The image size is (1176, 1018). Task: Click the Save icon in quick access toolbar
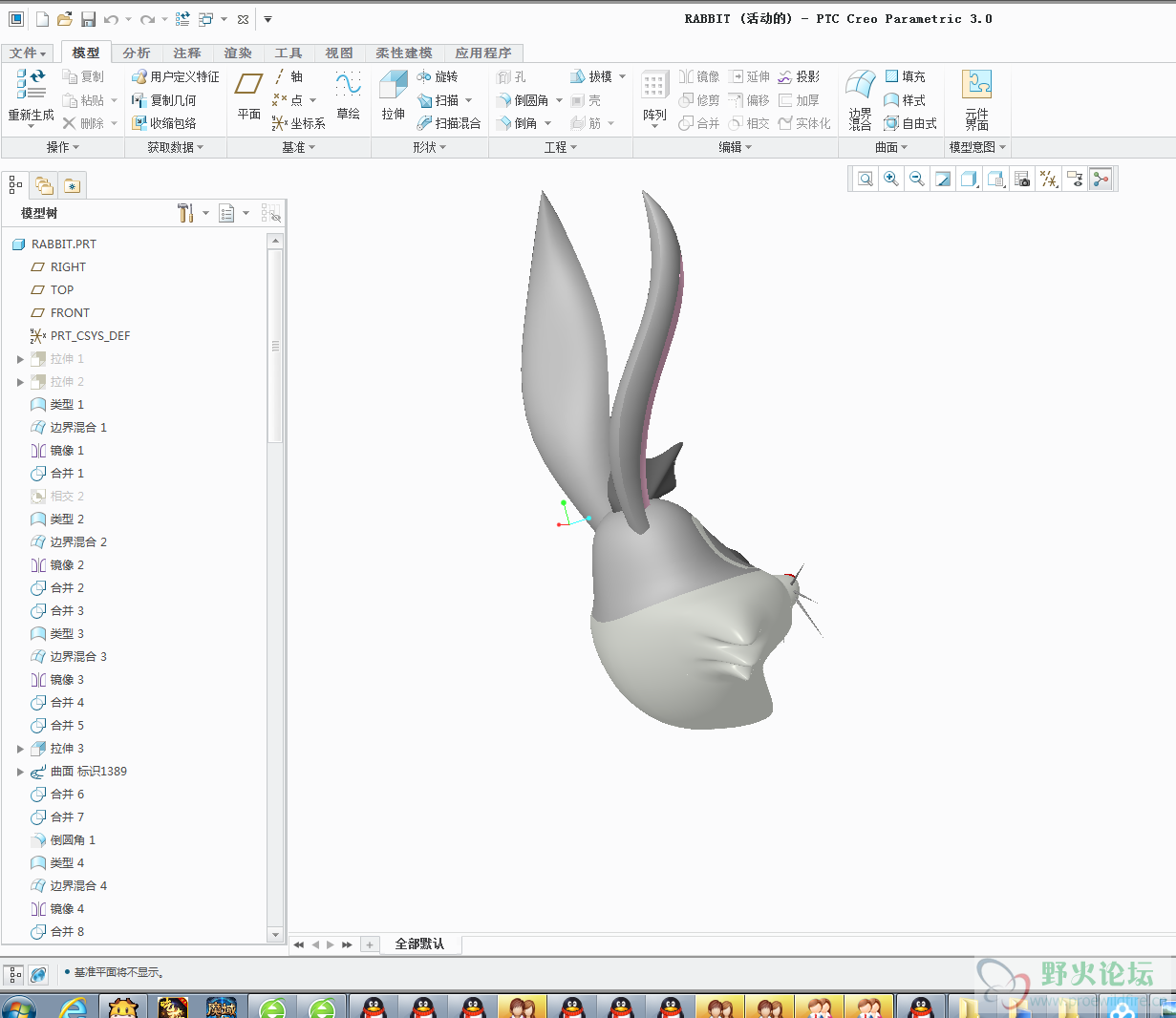coord(88,19)
